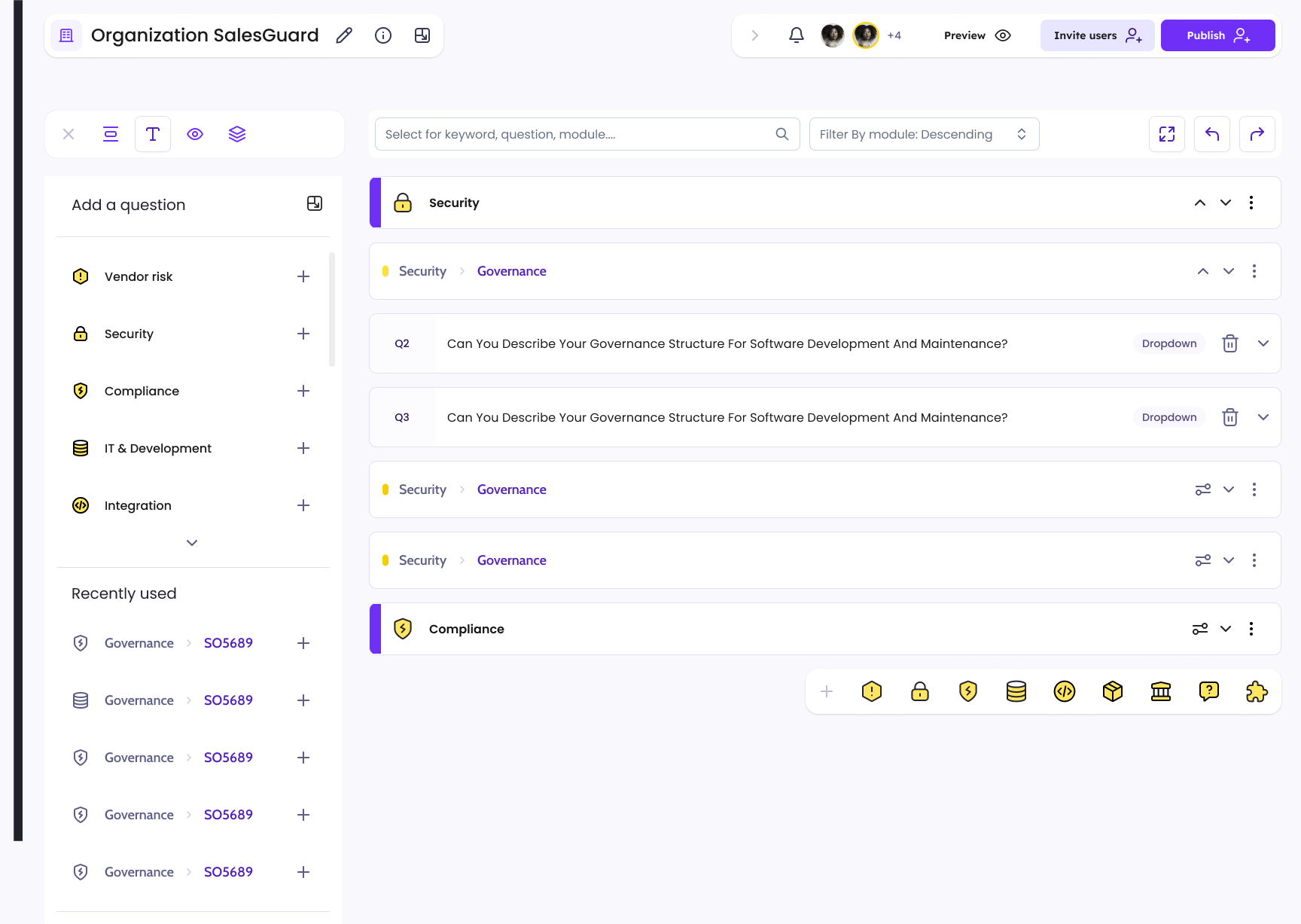
Task: Click the redo arrow icon
Action: click(x=1257, y=134)
